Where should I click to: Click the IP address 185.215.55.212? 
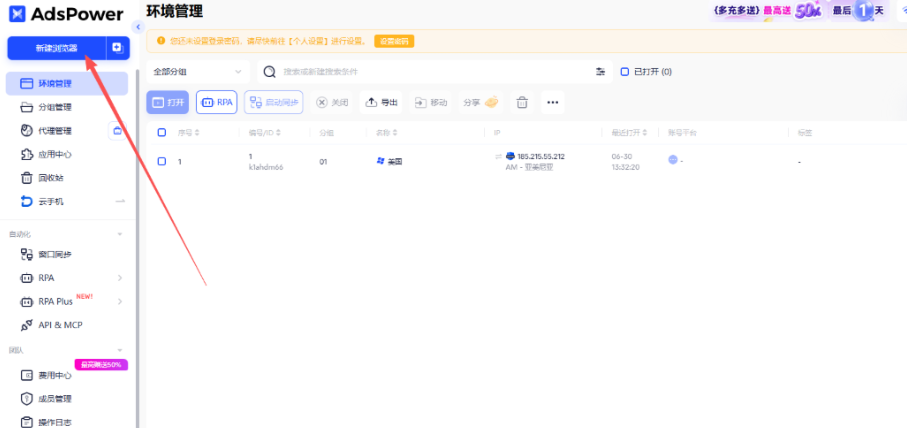tap(541, 156)
